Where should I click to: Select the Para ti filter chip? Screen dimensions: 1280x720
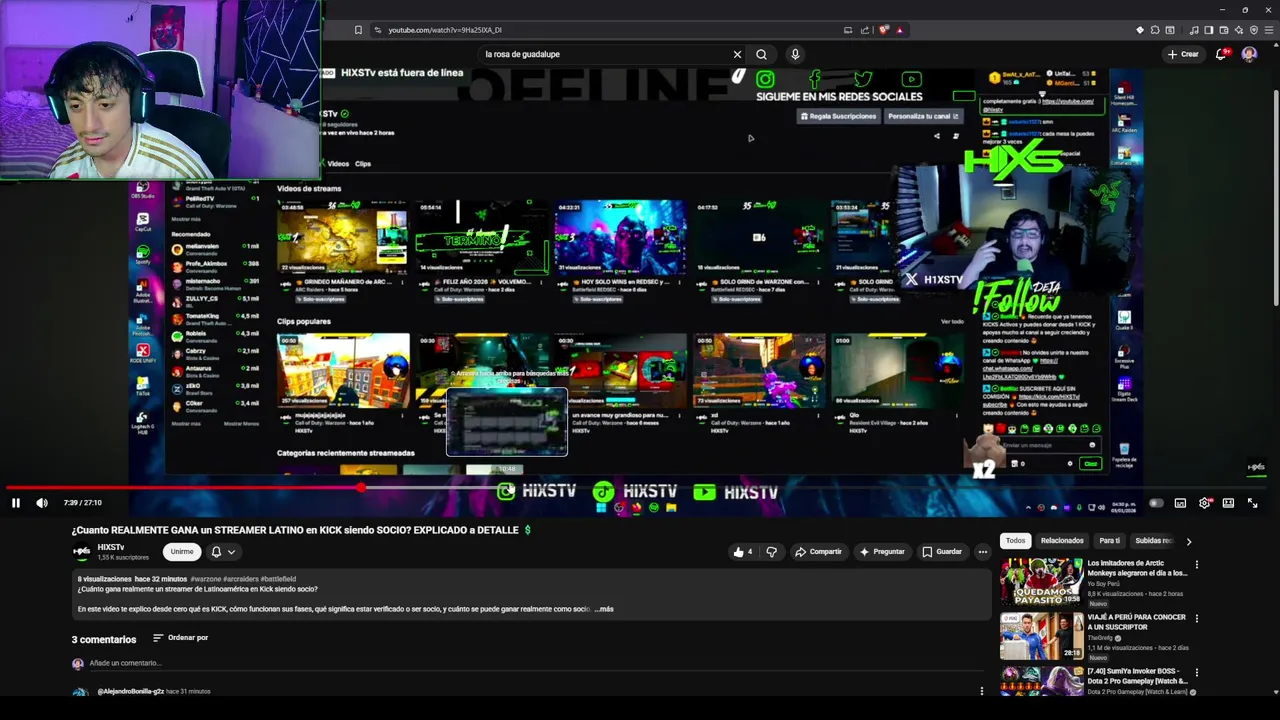point(1110,541)
